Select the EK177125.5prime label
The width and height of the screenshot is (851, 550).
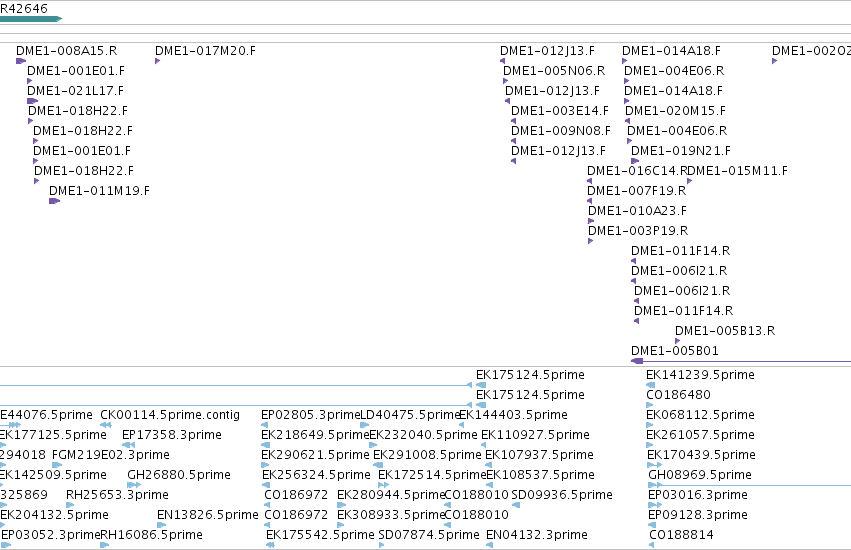tap(53, 435)
